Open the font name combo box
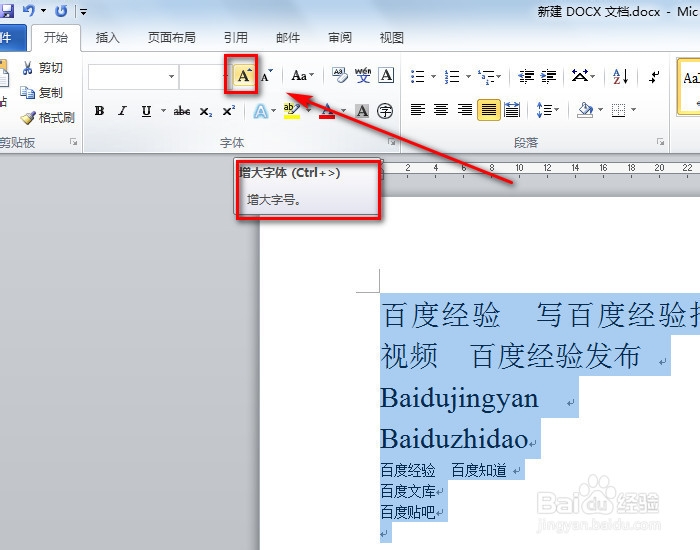This screenshot has height=550, width=700. 133,77
